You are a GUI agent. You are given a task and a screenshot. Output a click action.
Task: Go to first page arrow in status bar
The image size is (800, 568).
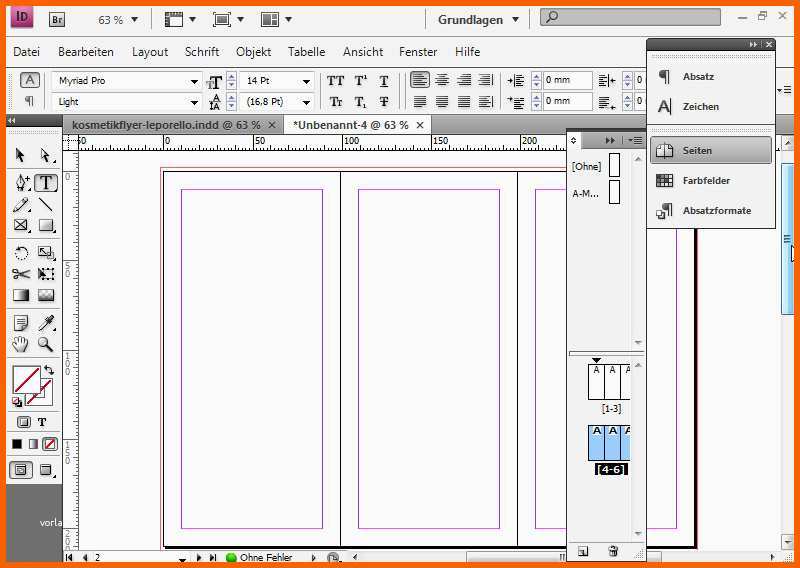69,557
